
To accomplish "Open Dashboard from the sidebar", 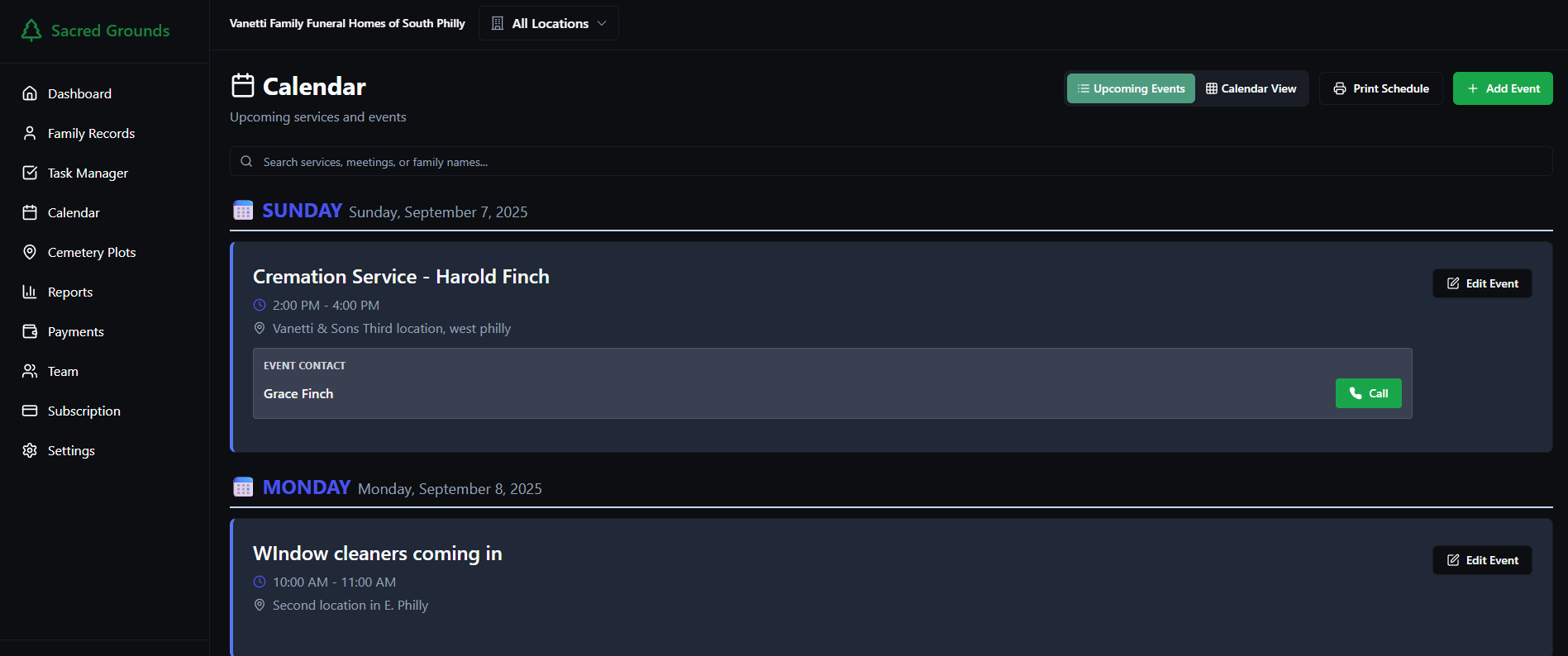I will [x=79, y=93].
